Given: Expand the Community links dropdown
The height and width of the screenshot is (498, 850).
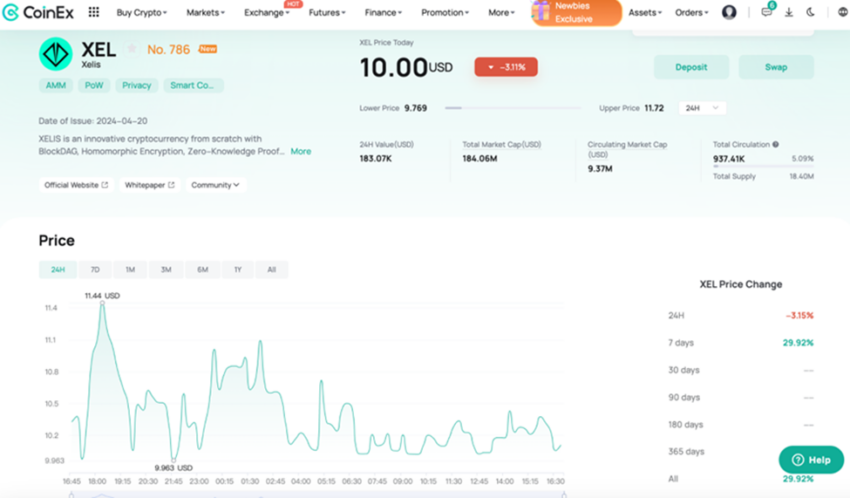Looking at the screenshot, I should 215,185.
